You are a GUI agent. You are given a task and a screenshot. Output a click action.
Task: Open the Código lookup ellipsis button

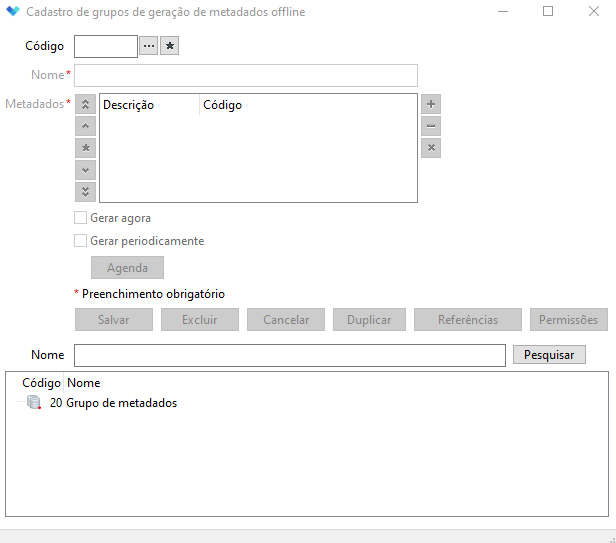[x=148, y=46]
